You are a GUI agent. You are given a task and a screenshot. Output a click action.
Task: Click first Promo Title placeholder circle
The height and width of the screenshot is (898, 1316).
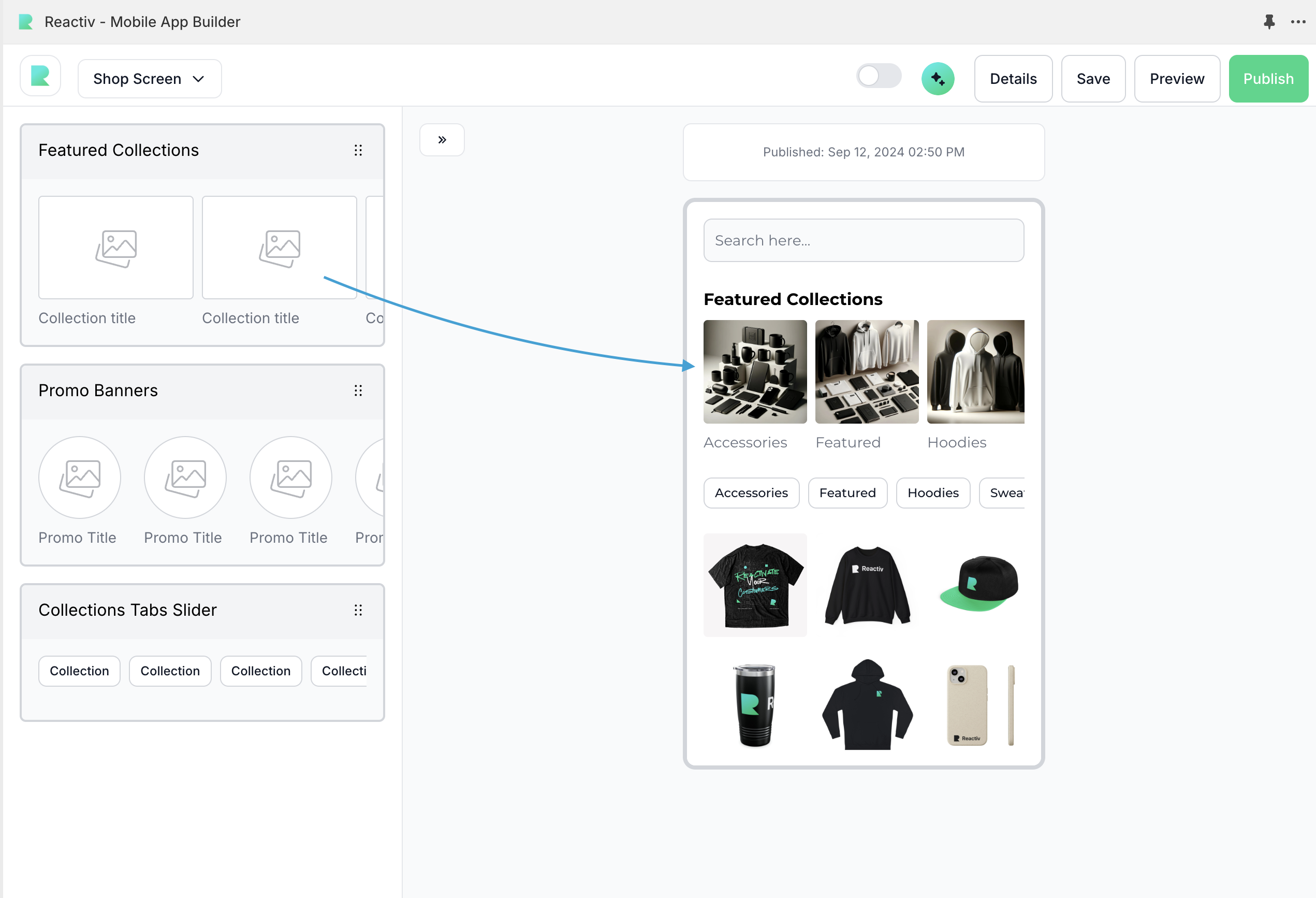coord(79,477)
